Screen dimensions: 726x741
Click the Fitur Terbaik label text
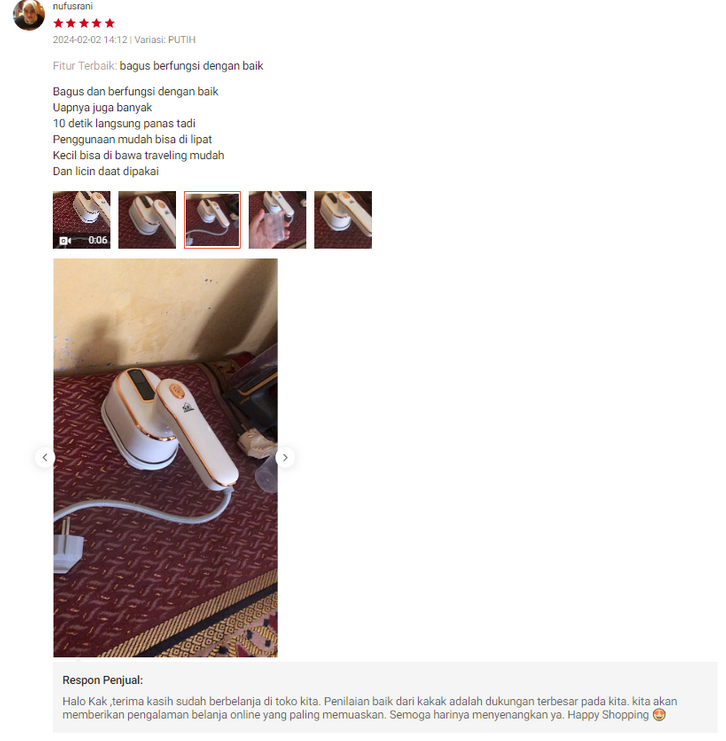(85, 66)
